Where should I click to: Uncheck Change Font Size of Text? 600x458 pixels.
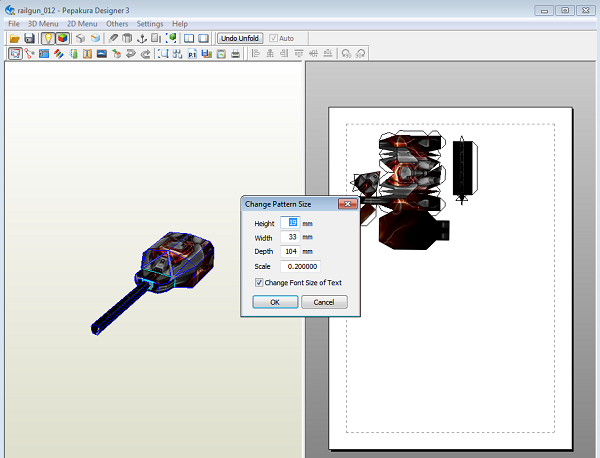point(260,283)
